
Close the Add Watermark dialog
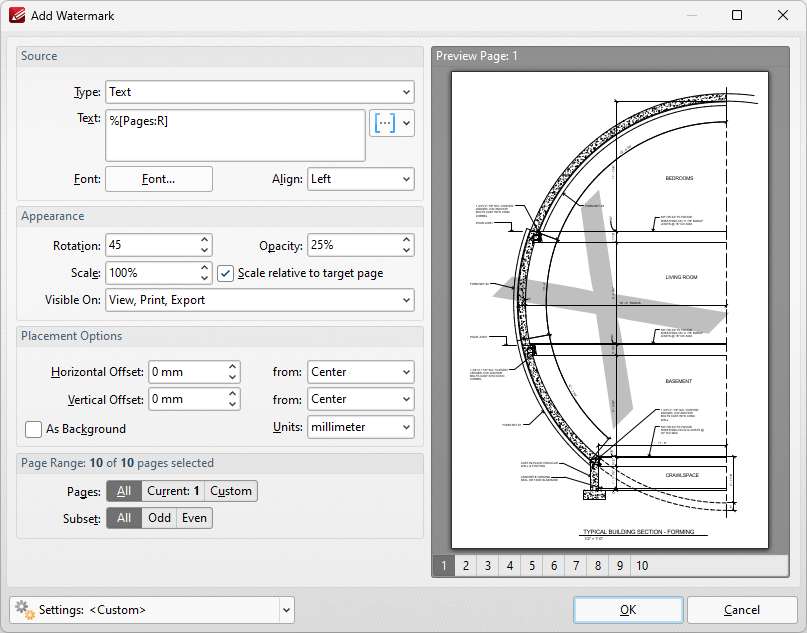tap(783, 15)
